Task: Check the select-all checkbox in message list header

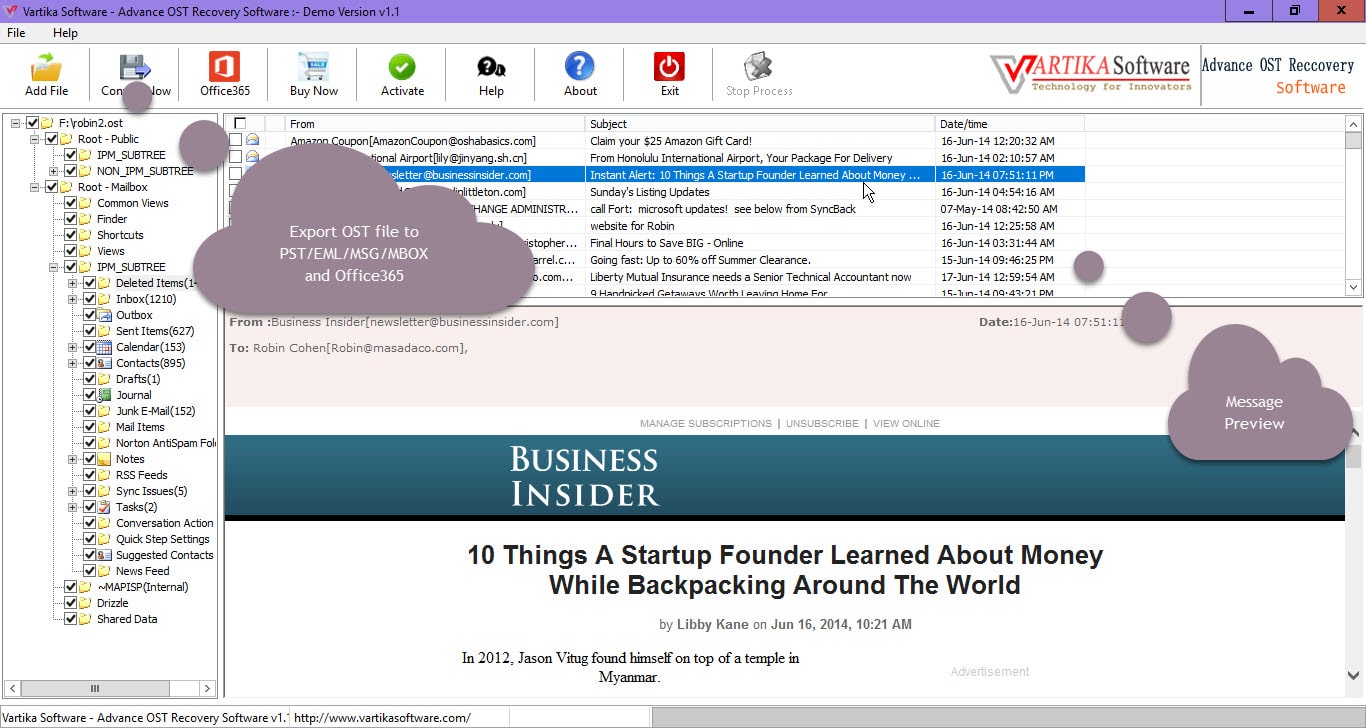Action: coord(240,124)
